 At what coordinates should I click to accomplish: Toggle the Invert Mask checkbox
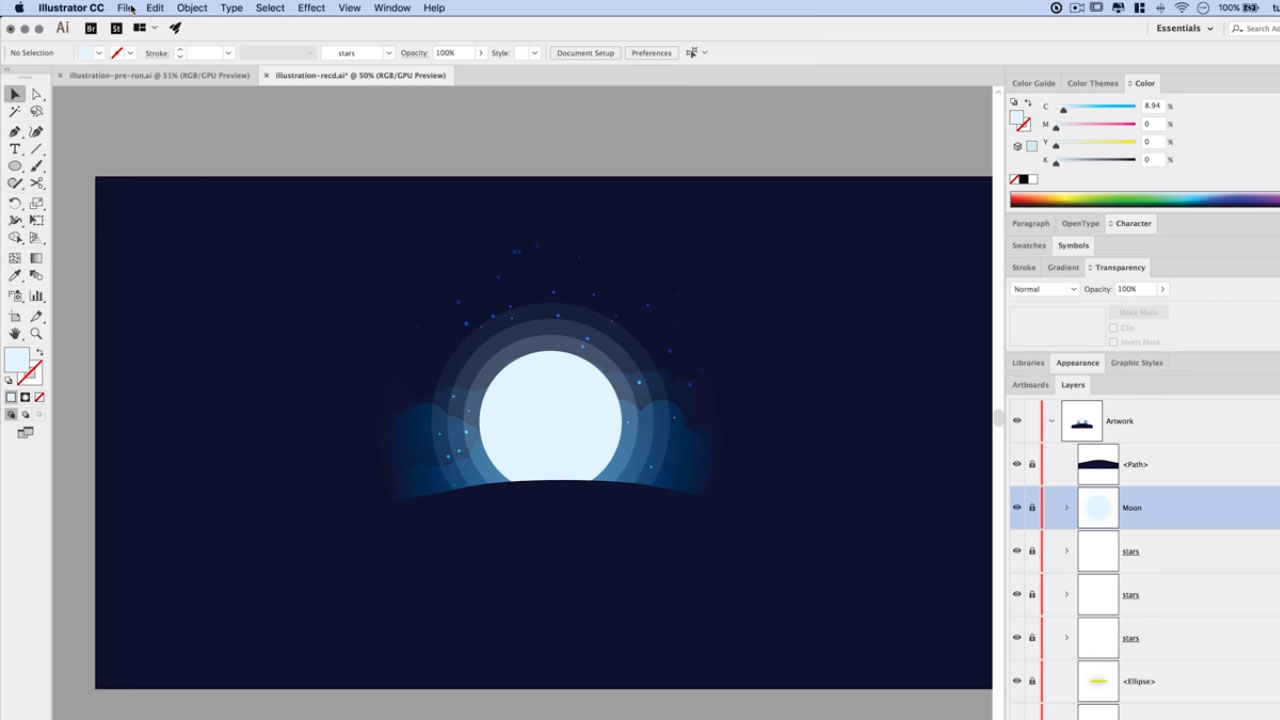pos(1113,342)
